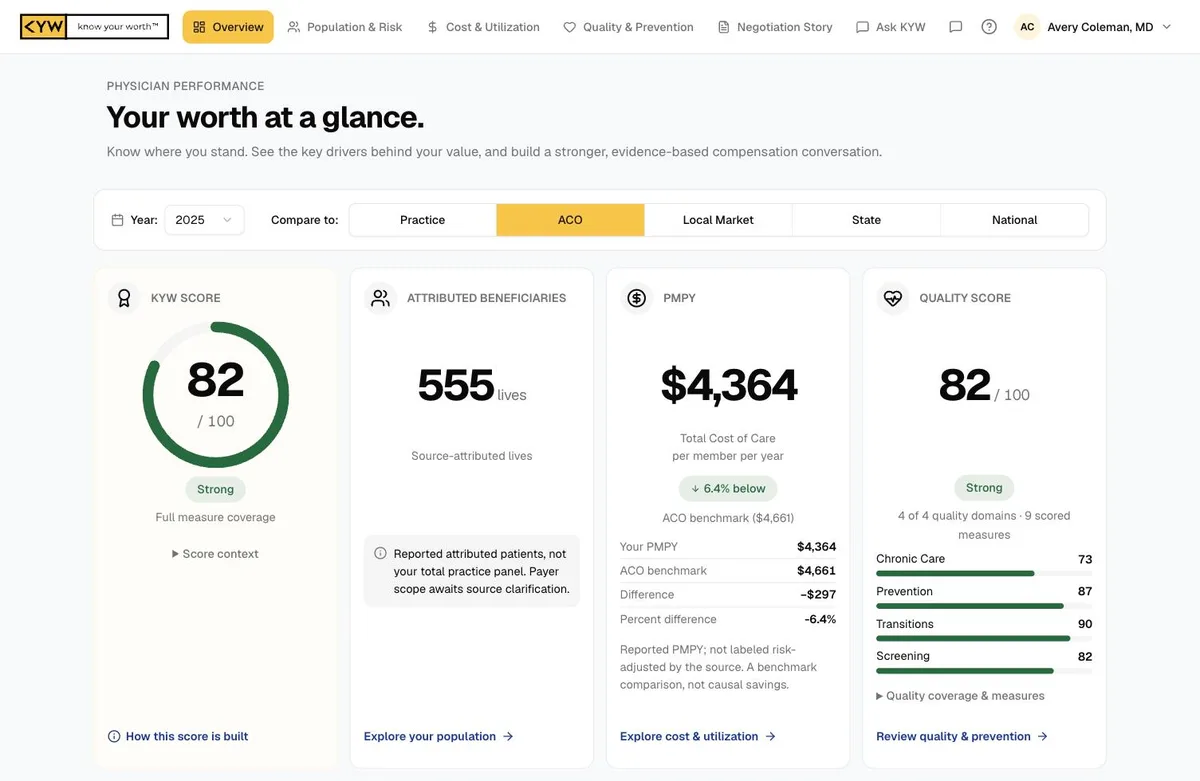This screenshot has width=1200, height=781.
Task: Switch to Quality & Prevention tab
Action: [628, 27]
